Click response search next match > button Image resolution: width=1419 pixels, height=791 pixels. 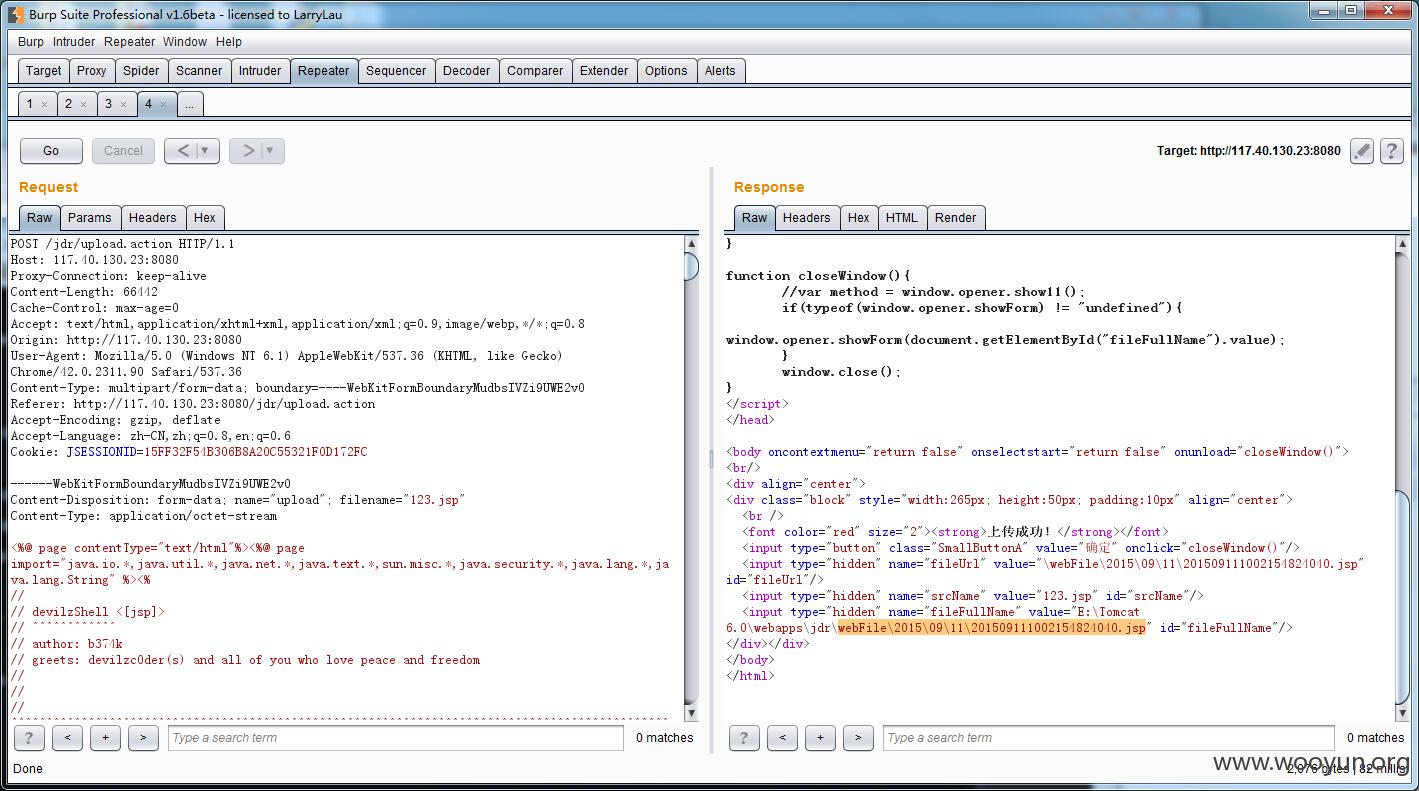(858, 738)
